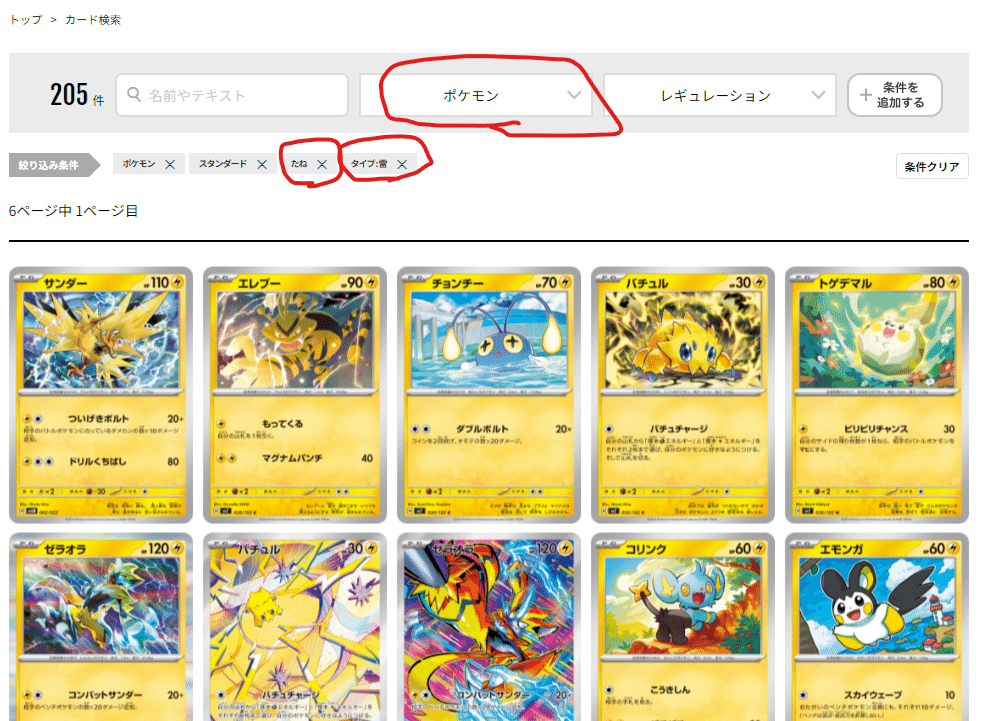Screen dimensions: 987x721
Task: Go to トップ breadcrumb link
Action: [x=26, y=20]
